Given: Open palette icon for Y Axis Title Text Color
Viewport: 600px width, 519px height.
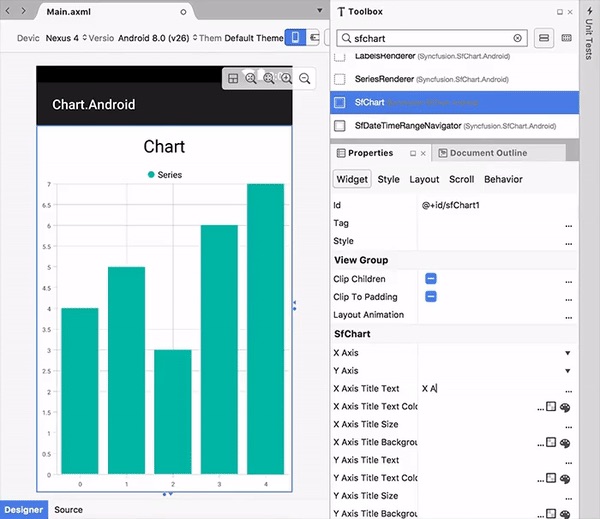Looking at the screenshot, I should click(565, 479).
